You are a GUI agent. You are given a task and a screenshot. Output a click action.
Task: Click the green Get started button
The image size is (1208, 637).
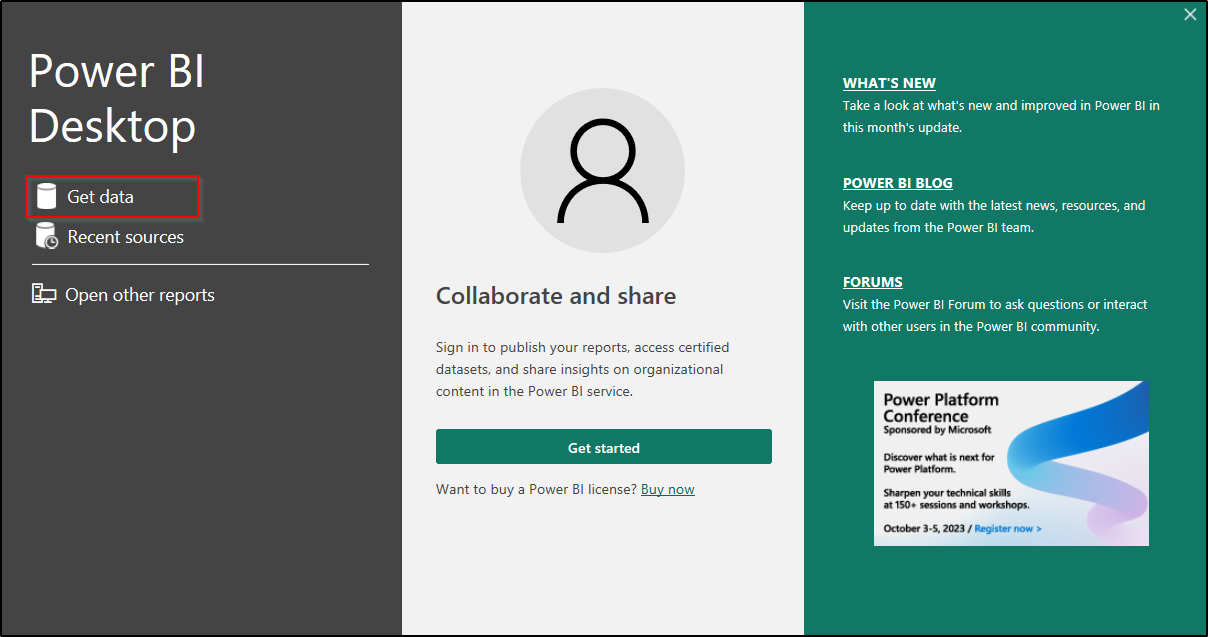click(x=604, y=447)
